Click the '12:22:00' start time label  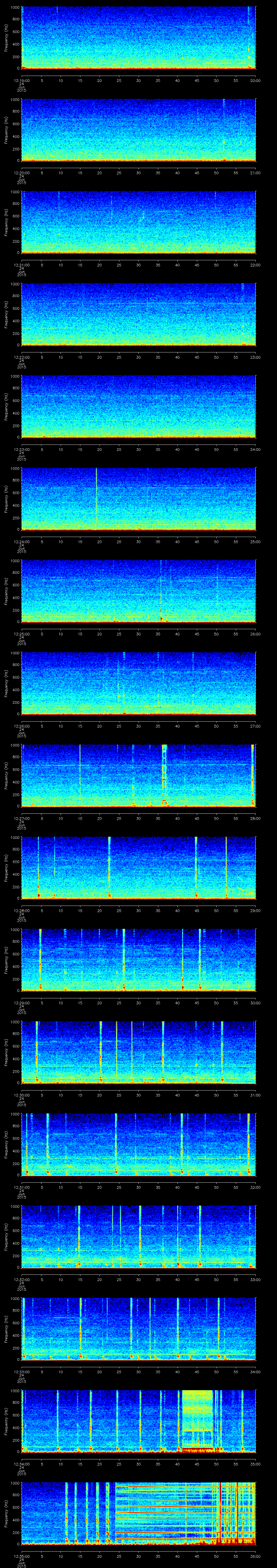pyautogui.click(x=21, y=357)
